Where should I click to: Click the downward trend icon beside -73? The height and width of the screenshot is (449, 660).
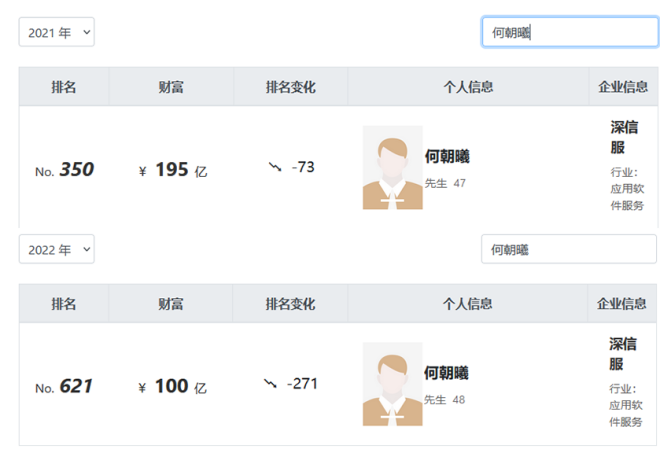point(275,167)
